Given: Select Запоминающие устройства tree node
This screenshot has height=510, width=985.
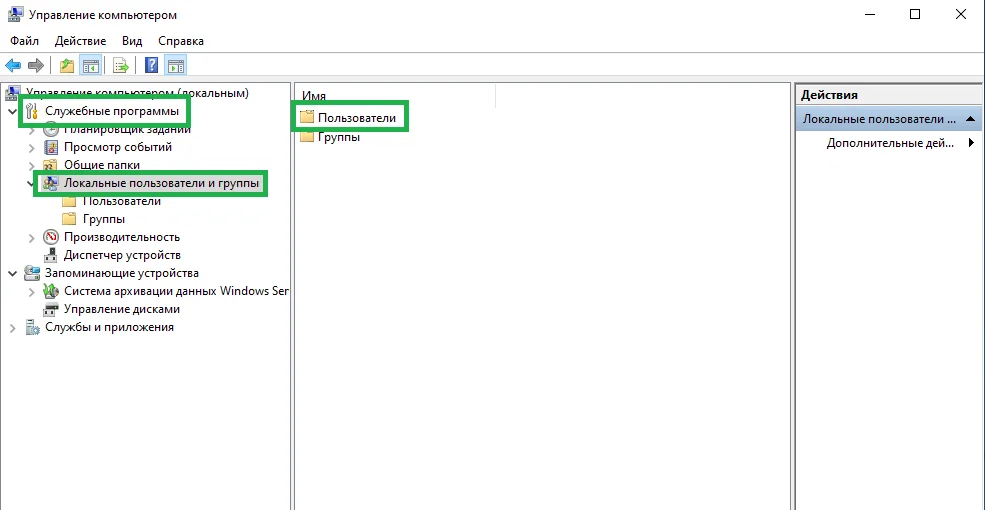Looking at the screenshot, I should pos(122,273).
